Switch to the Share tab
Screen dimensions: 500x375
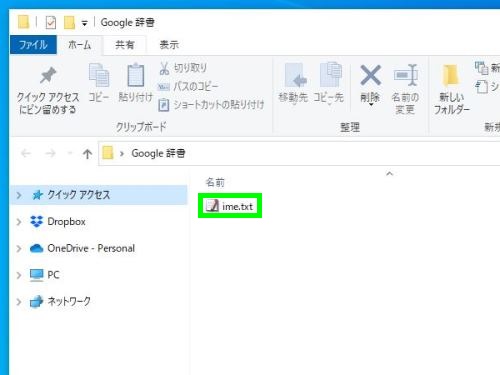coord(125,45)
